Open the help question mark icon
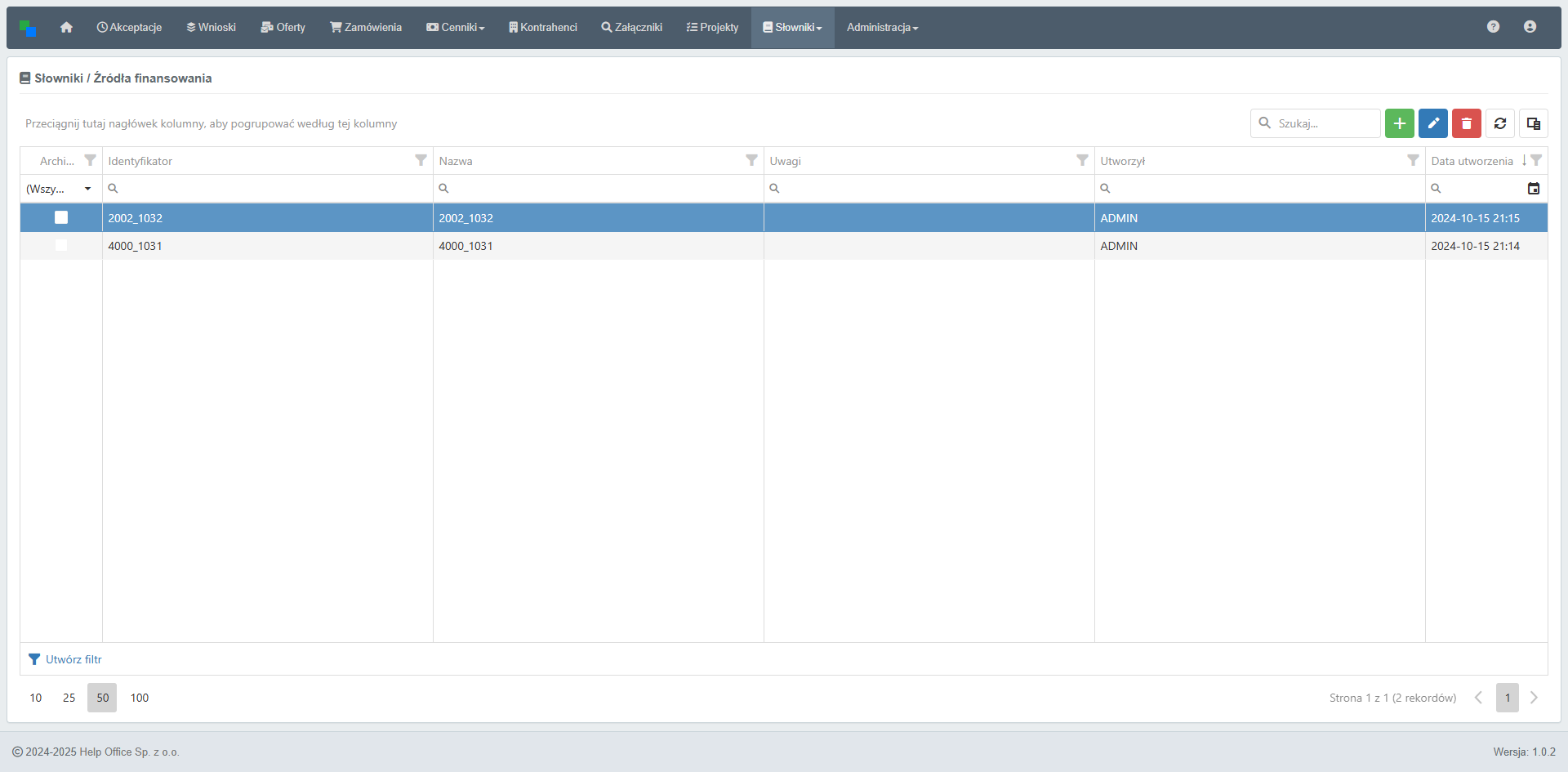The width and height of the screenshot is (1568, 772). point(1493,27)
